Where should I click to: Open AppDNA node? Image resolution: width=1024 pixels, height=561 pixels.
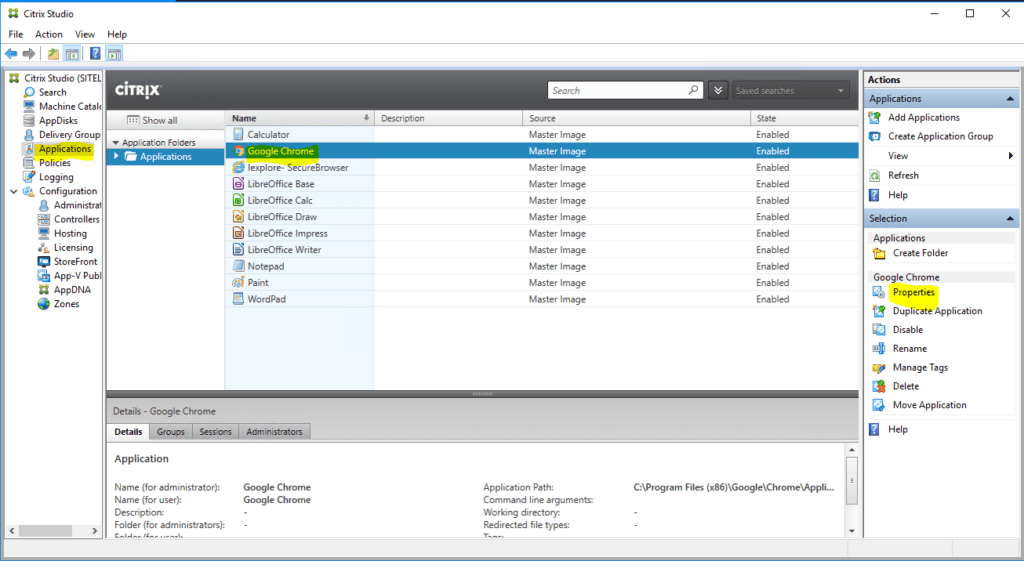(x=72, y=290)
